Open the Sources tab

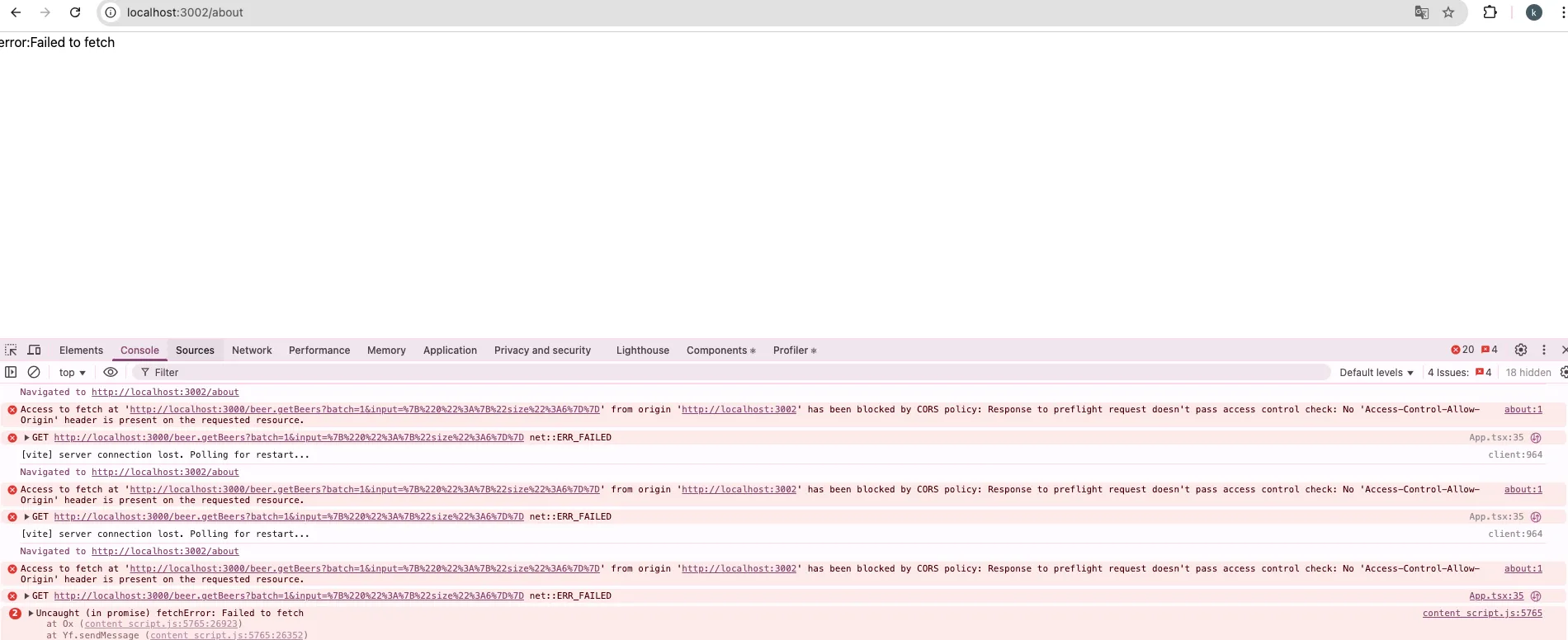[x=195, y=351]
